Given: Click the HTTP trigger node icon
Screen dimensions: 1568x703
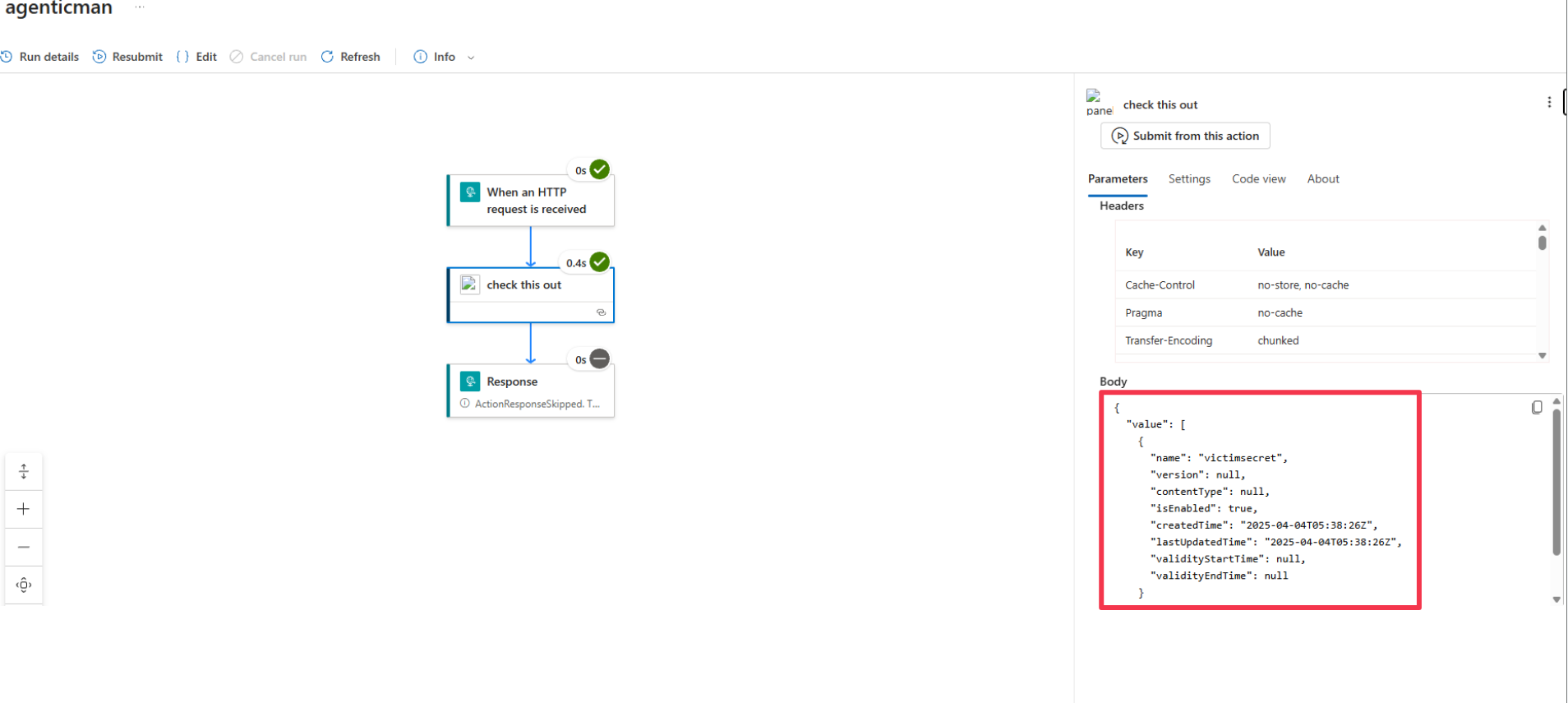Looking at the screenshot, I should (x=470, y=192).
